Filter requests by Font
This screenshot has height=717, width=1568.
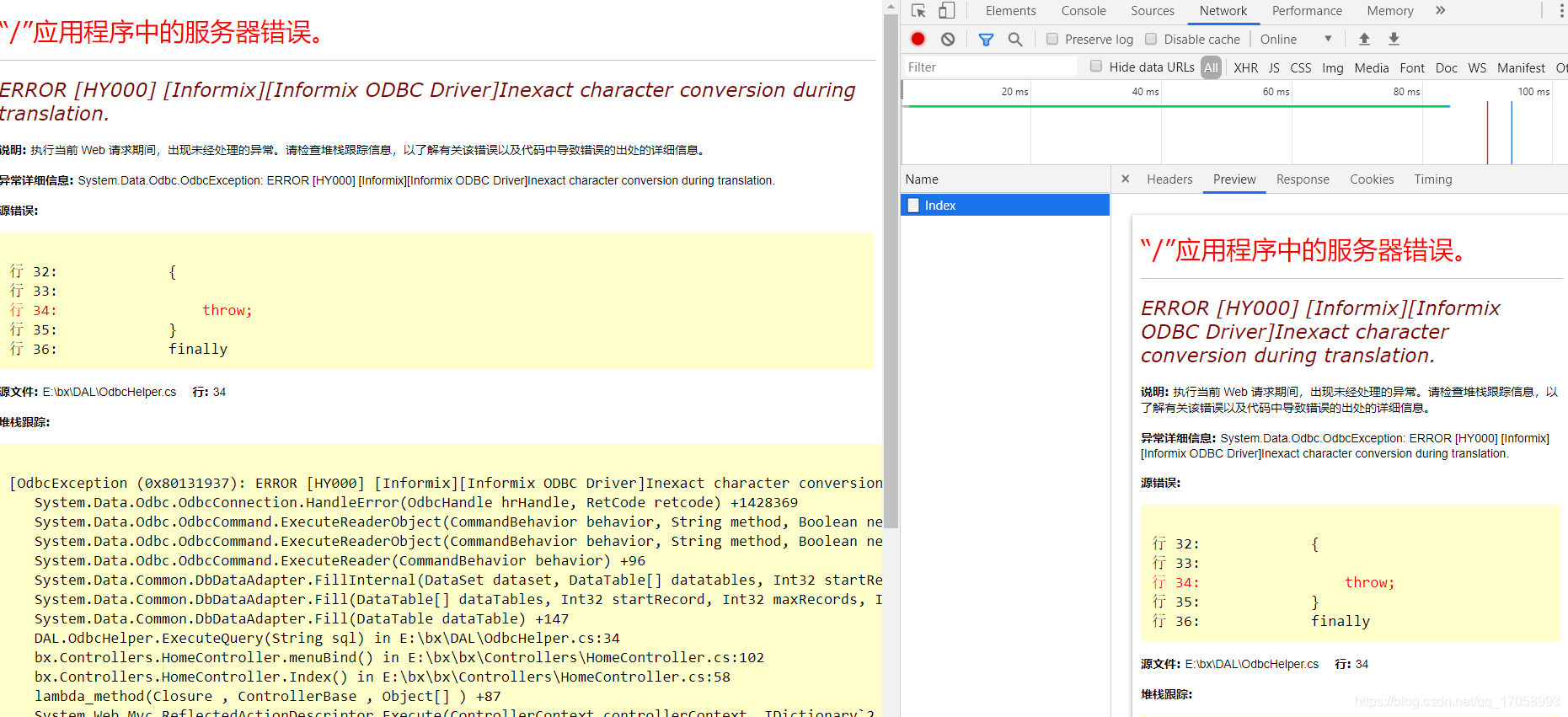[1412, 68]
